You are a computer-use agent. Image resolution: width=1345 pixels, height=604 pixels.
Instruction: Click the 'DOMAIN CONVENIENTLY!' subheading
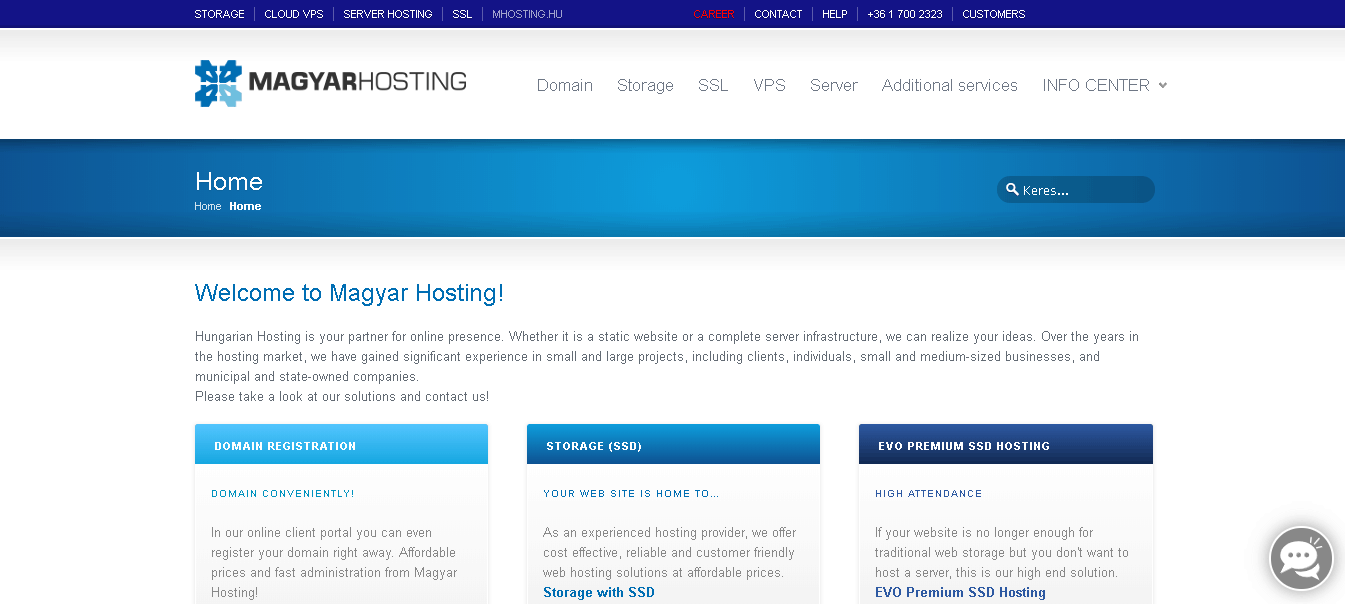pyautogui.click(x=283, y=493)
